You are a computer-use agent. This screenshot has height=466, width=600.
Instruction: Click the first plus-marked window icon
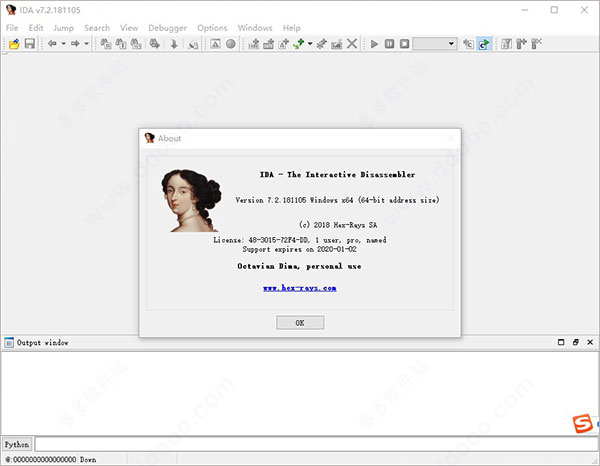253,44
